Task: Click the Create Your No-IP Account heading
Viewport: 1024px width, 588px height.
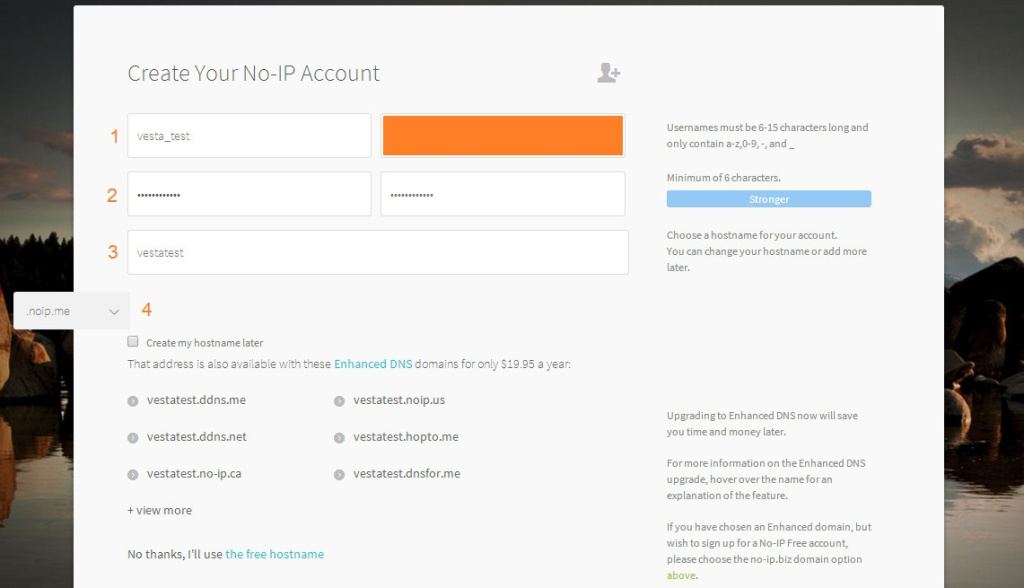Action: pos(253,73)
